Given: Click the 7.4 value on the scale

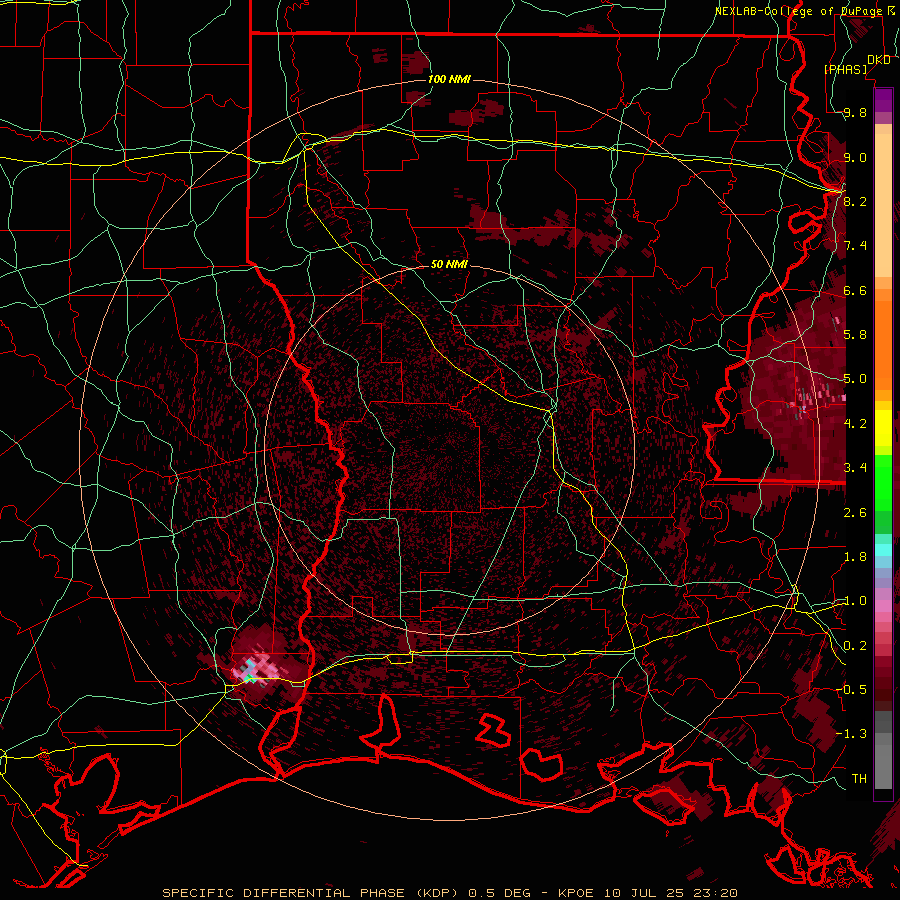Looking at the screenshot, I should pos(855,246).
